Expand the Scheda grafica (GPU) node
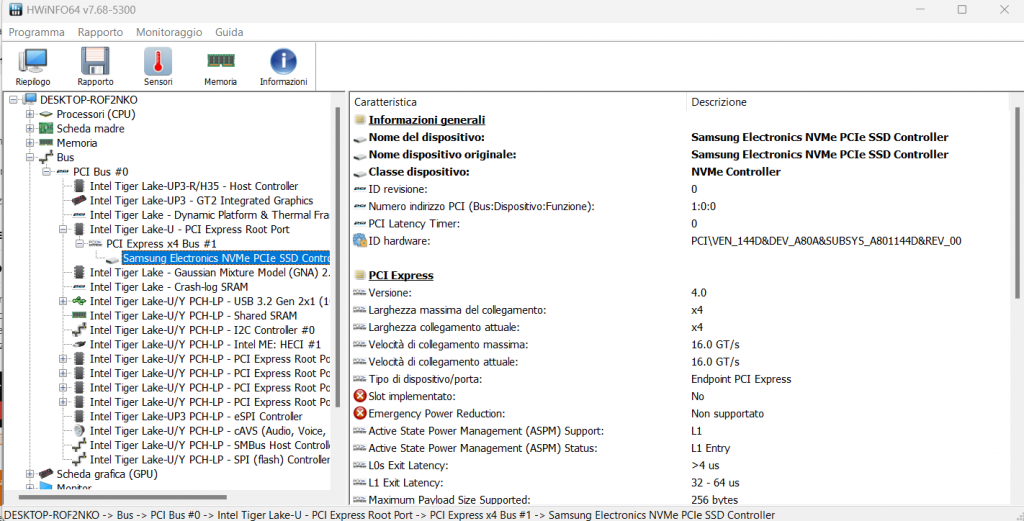Image resolution: width=1024 pixels, height=521 pixels. tap(30, 474)
